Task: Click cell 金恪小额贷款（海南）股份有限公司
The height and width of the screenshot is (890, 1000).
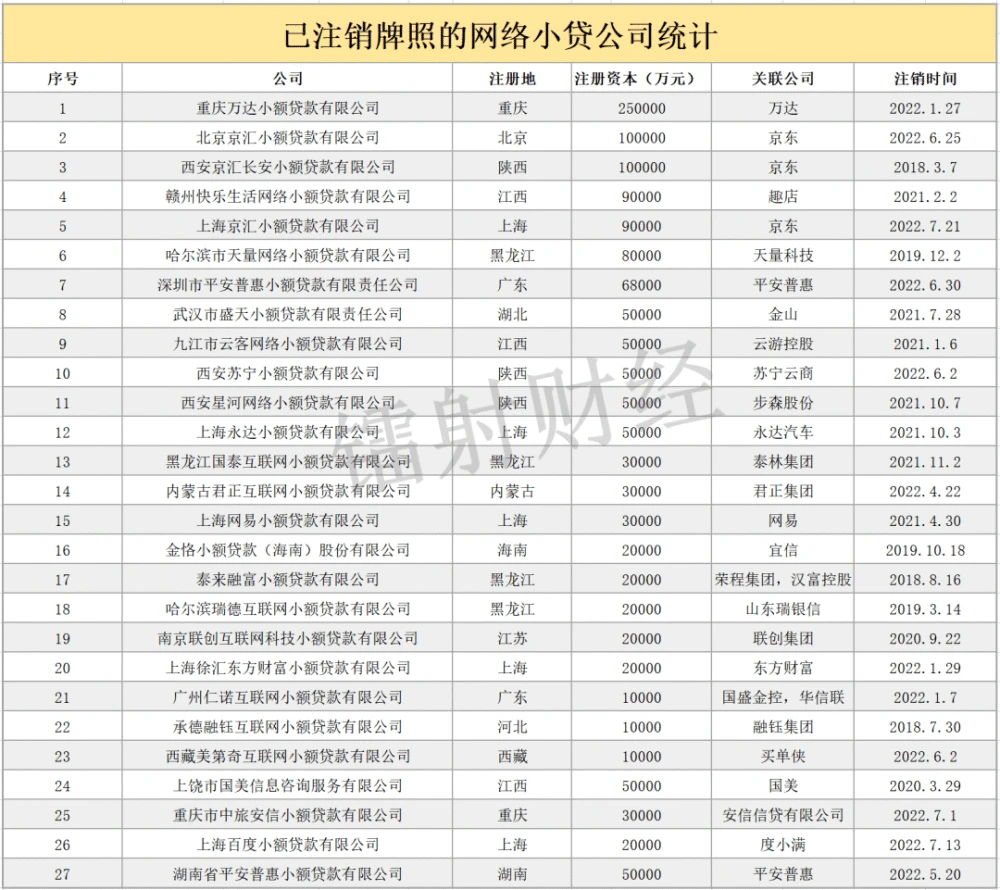Action: (288, 550)
